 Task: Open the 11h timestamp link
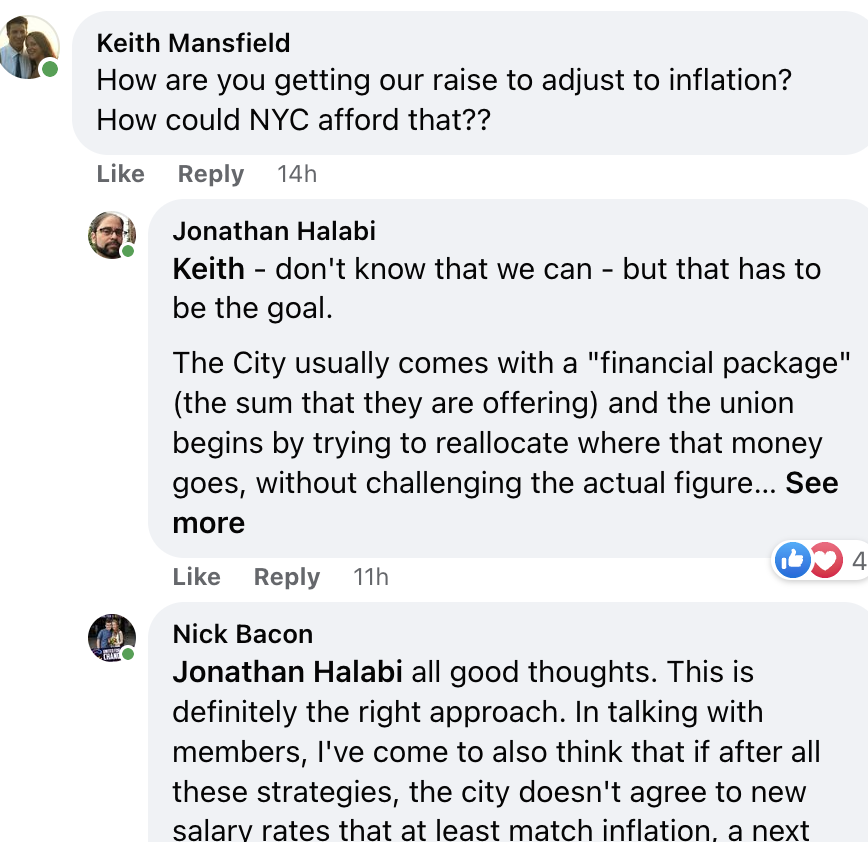[x=371, y=577]
